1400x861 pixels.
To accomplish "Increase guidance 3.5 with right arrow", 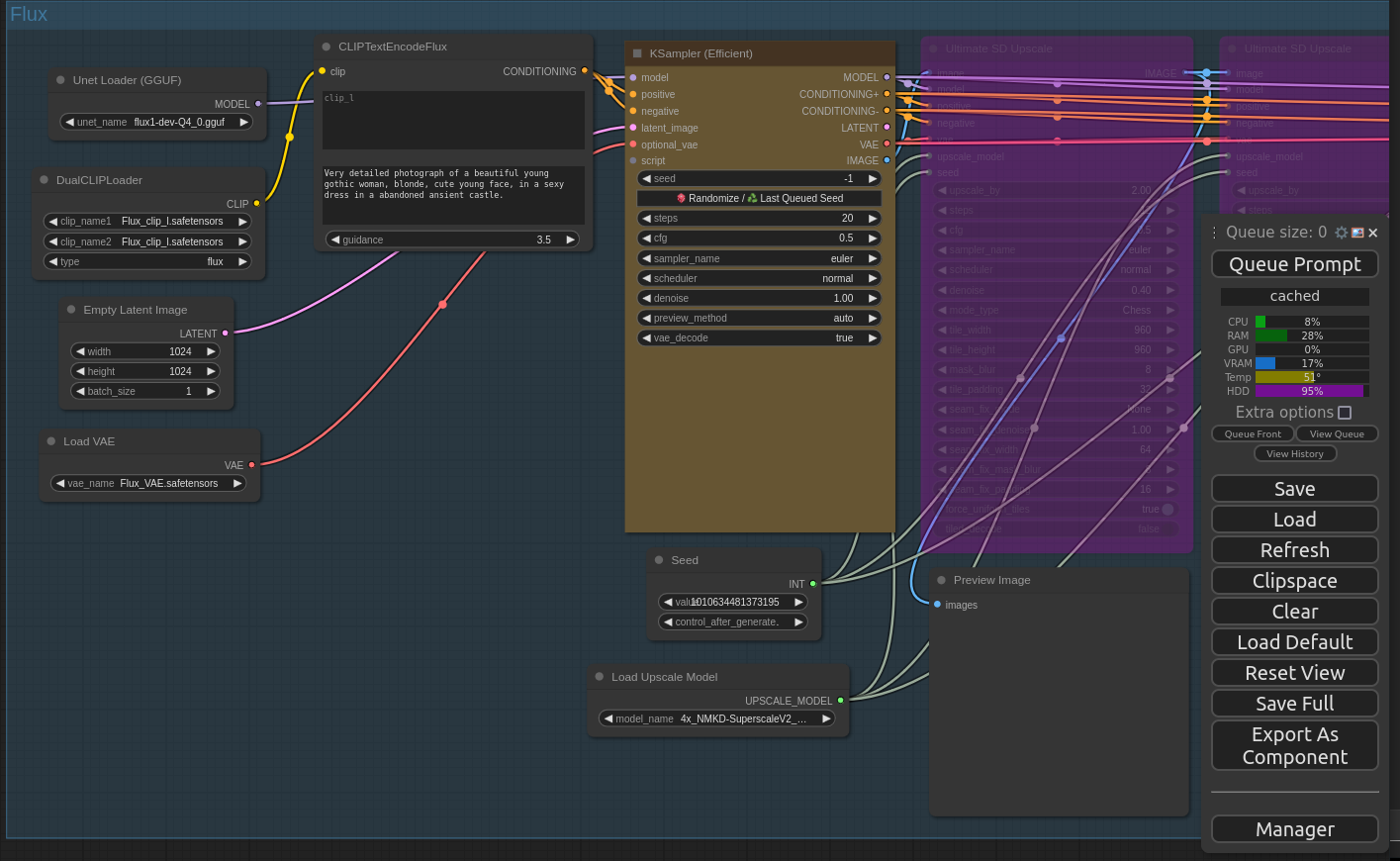I will (x=570, y=239).
